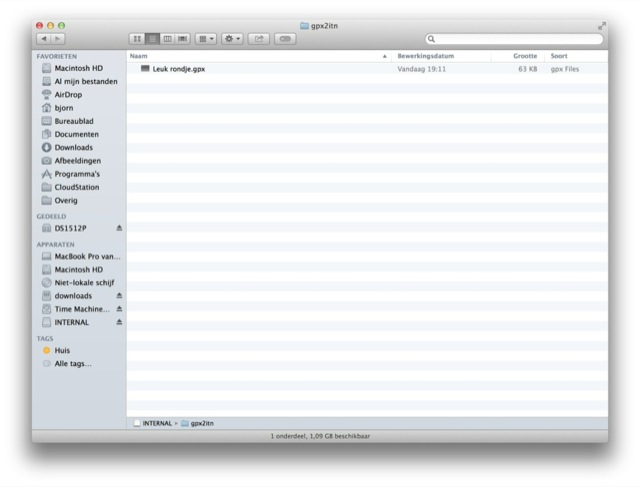Toggle the sort direction arrow in Naam header
Image resolution: width=640 pixels, height=487 pixels.
click(384, 56)
